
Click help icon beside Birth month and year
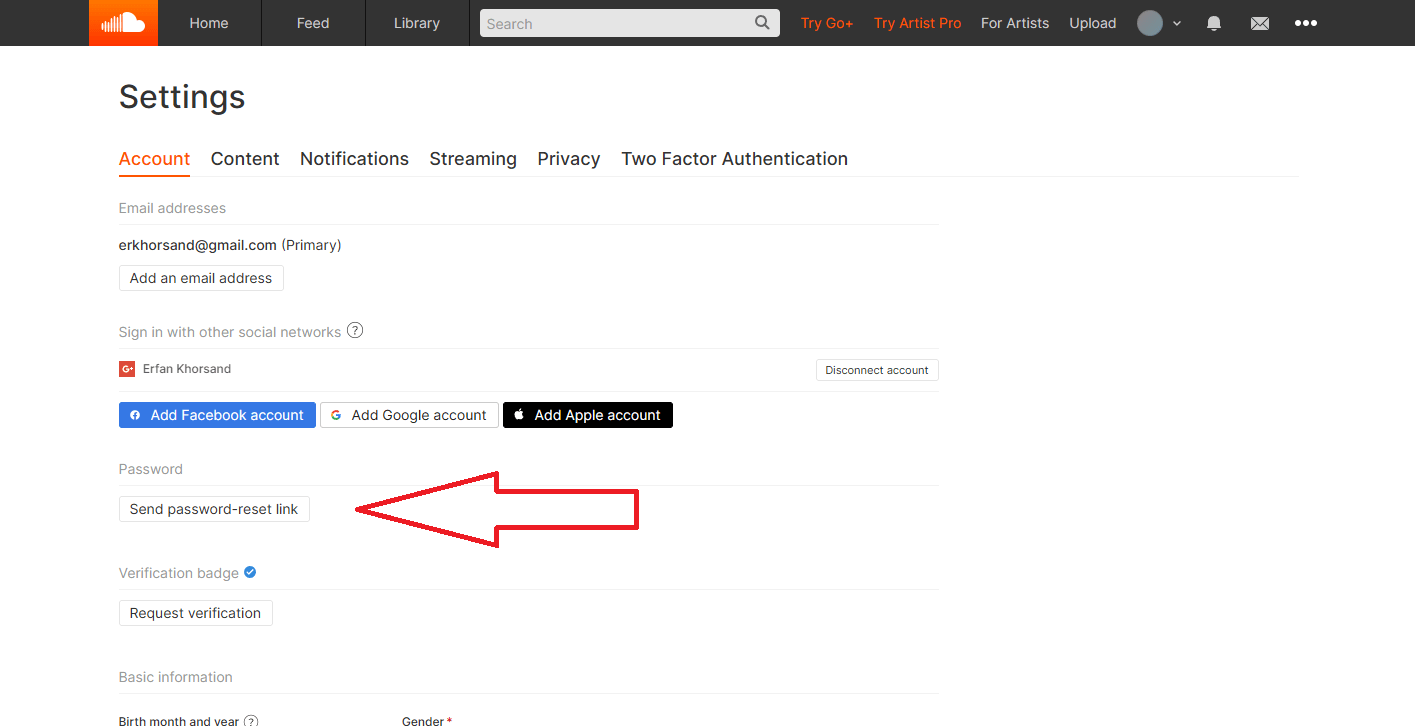point(251,721)
